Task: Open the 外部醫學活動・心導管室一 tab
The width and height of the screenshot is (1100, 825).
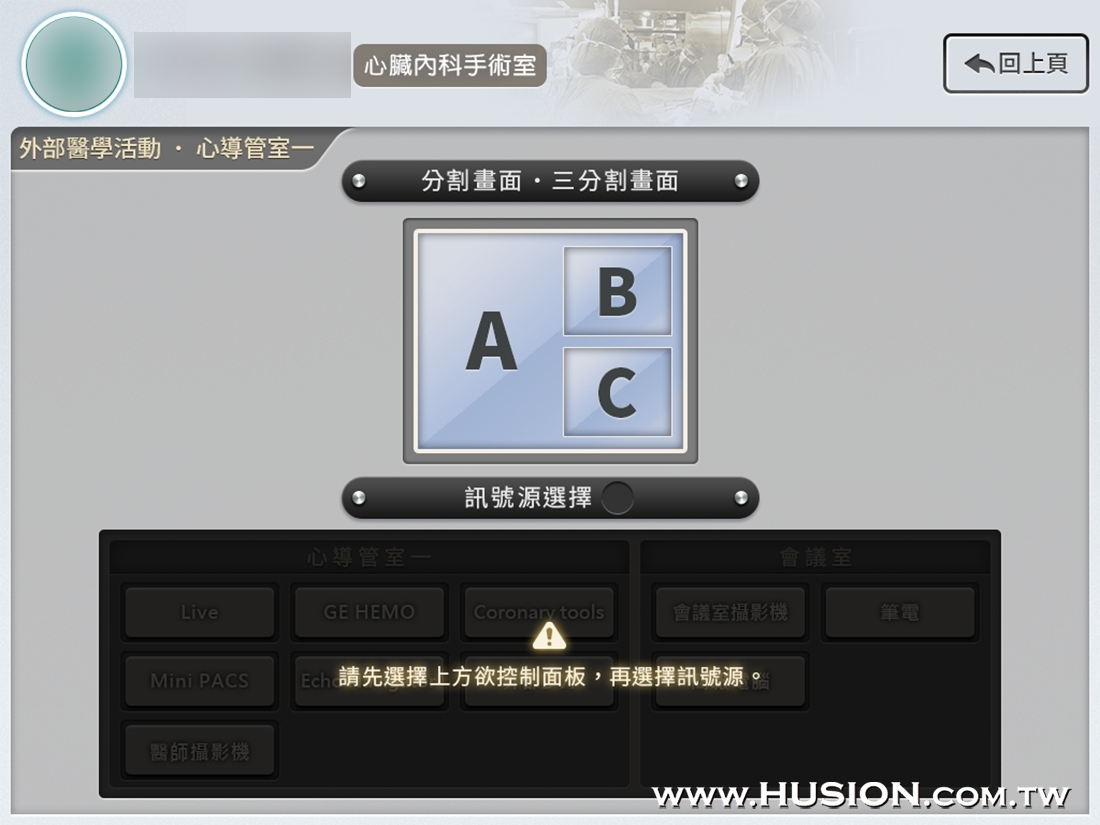Action: (166, 148)
